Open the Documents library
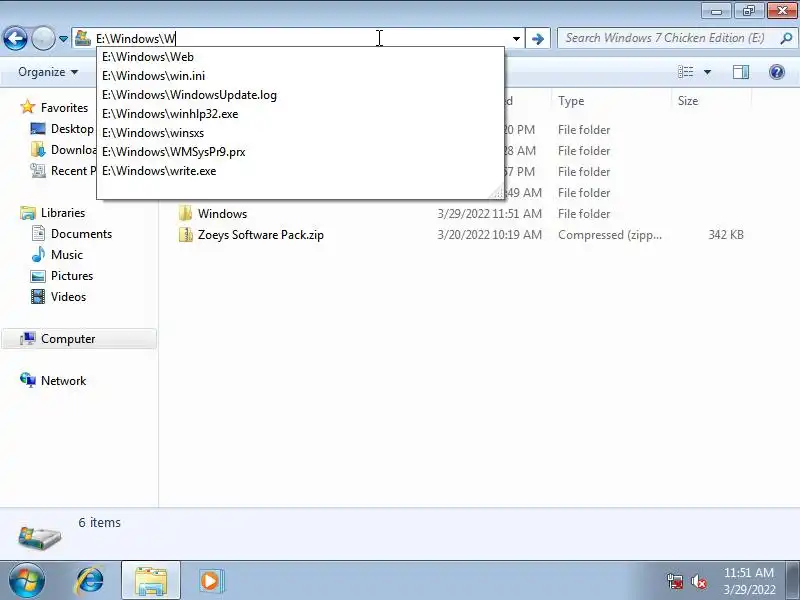The width and height of the screenshot is (800, 600). click(x=81, y=234)
